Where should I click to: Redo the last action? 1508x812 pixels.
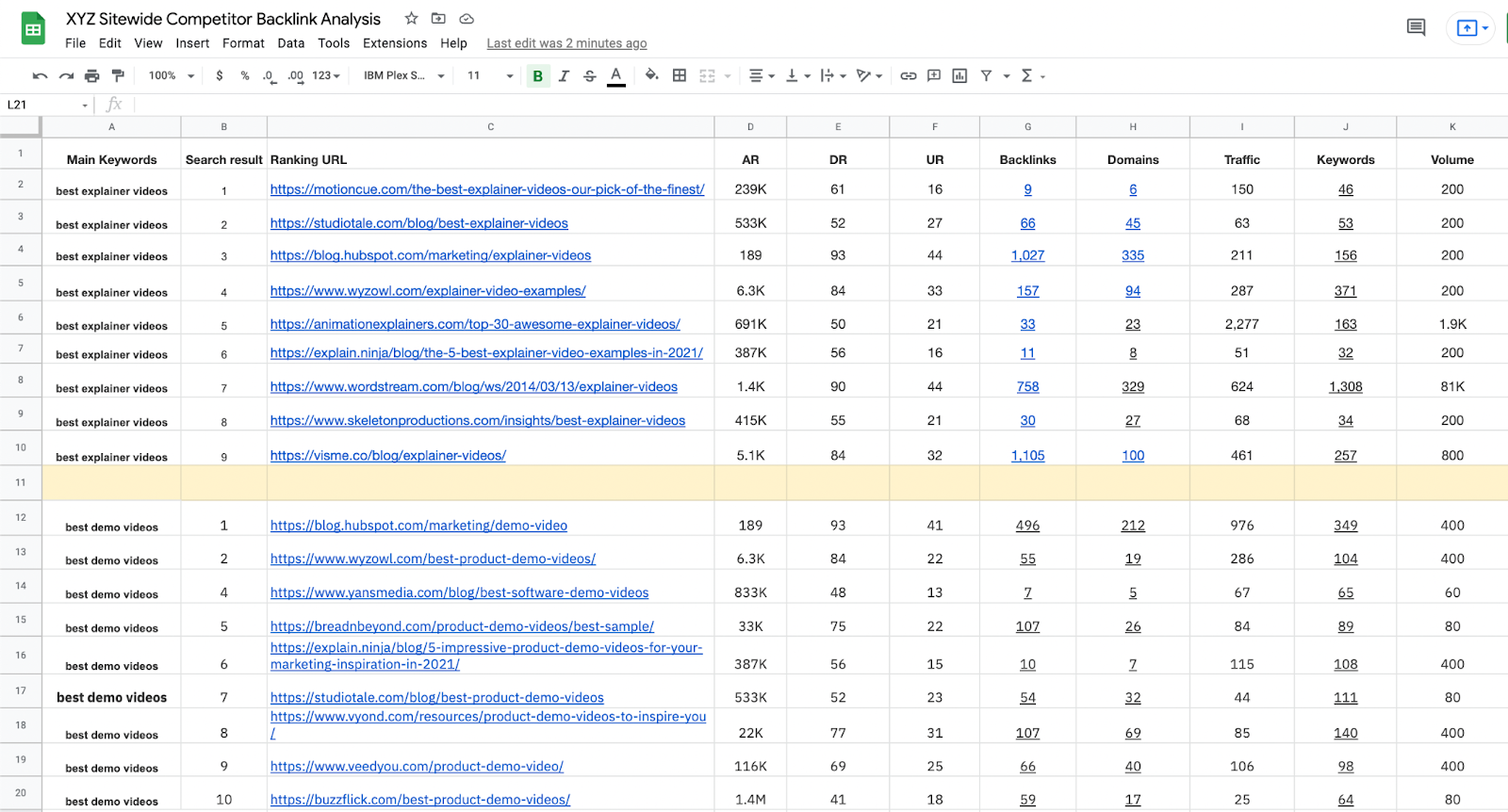click(x=66, y=75)
